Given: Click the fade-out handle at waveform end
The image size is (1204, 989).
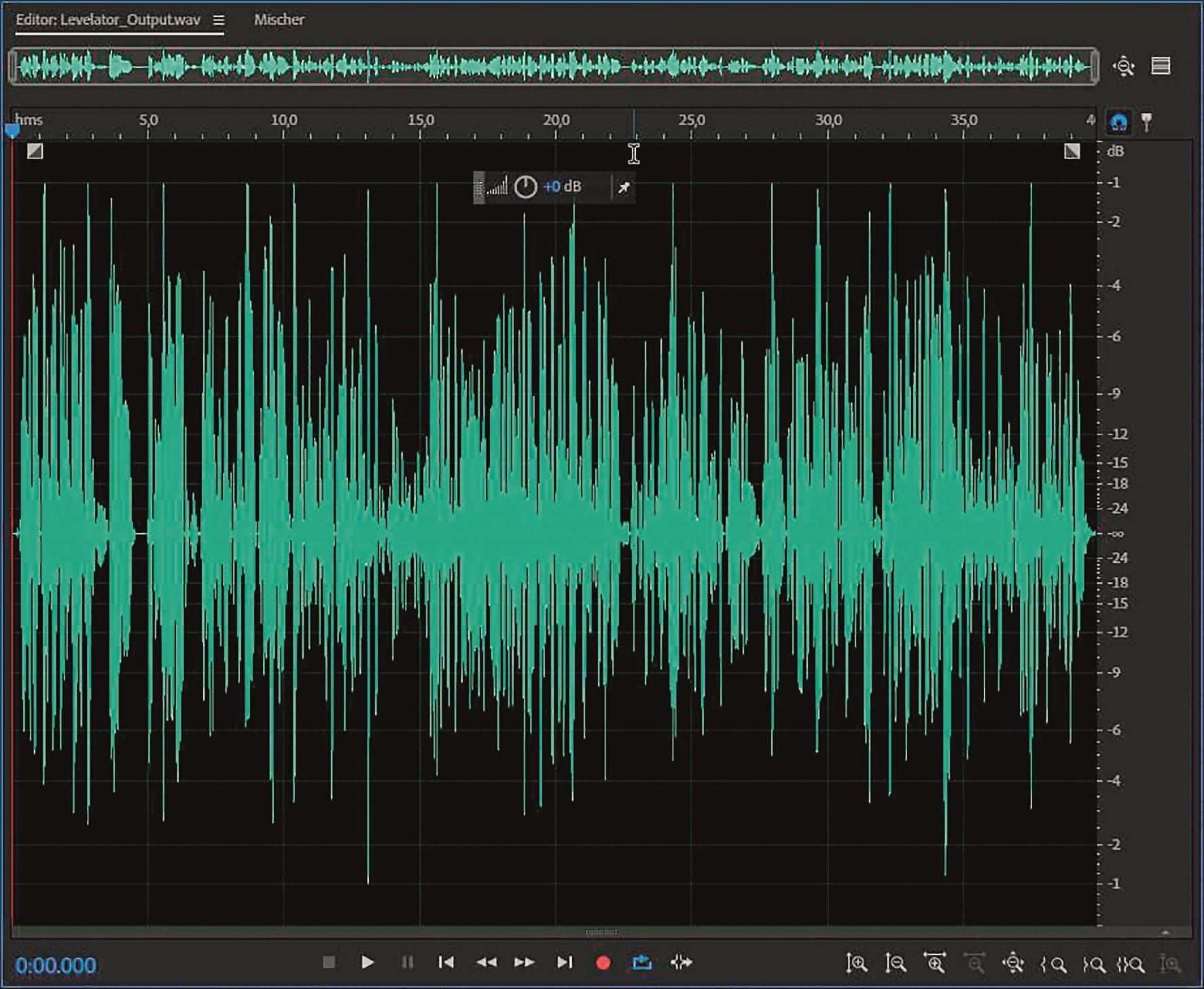Looking at the screenshot, I should point(1072,151).
